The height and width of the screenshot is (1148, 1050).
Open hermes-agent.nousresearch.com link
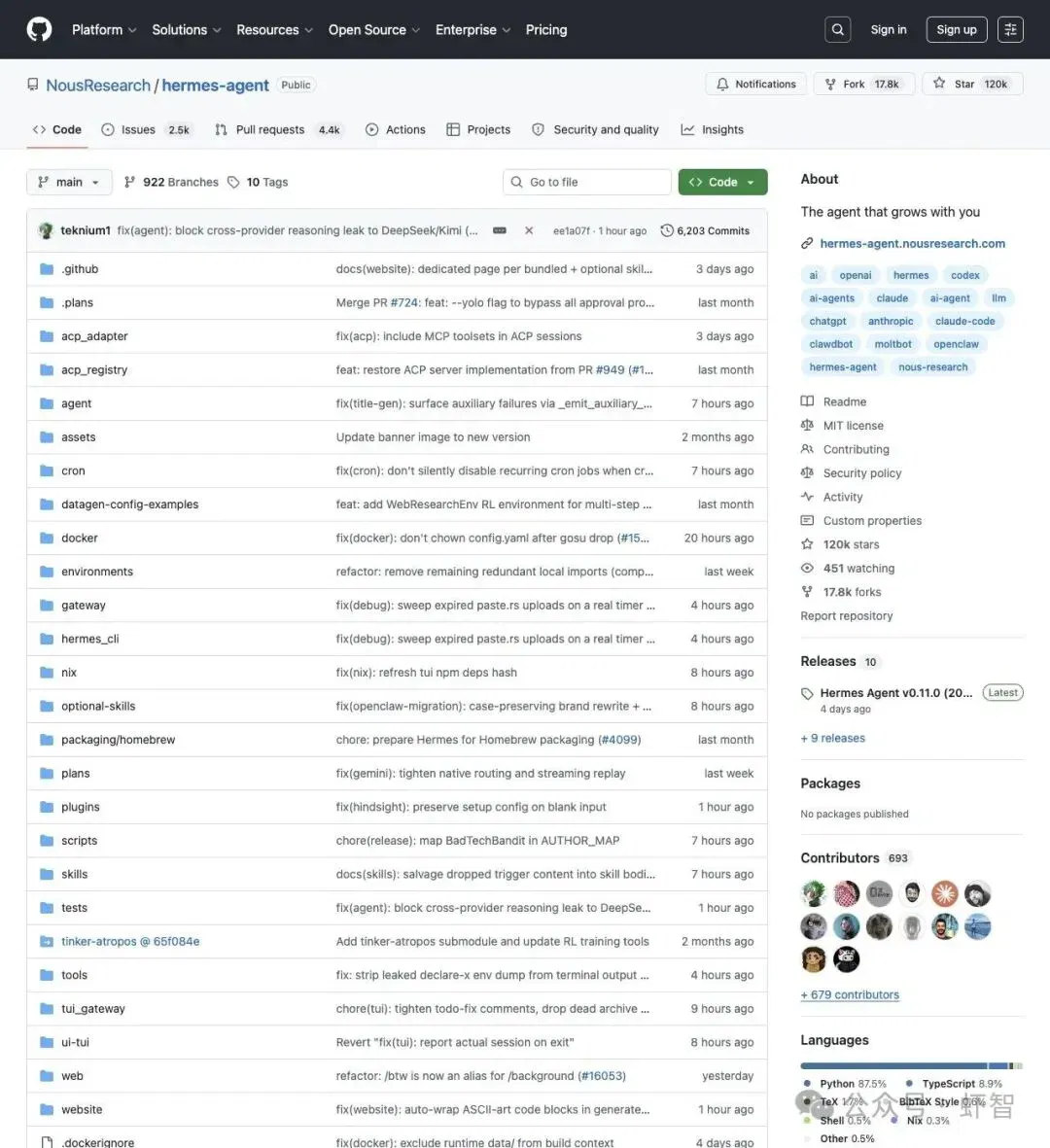(912, 243)
